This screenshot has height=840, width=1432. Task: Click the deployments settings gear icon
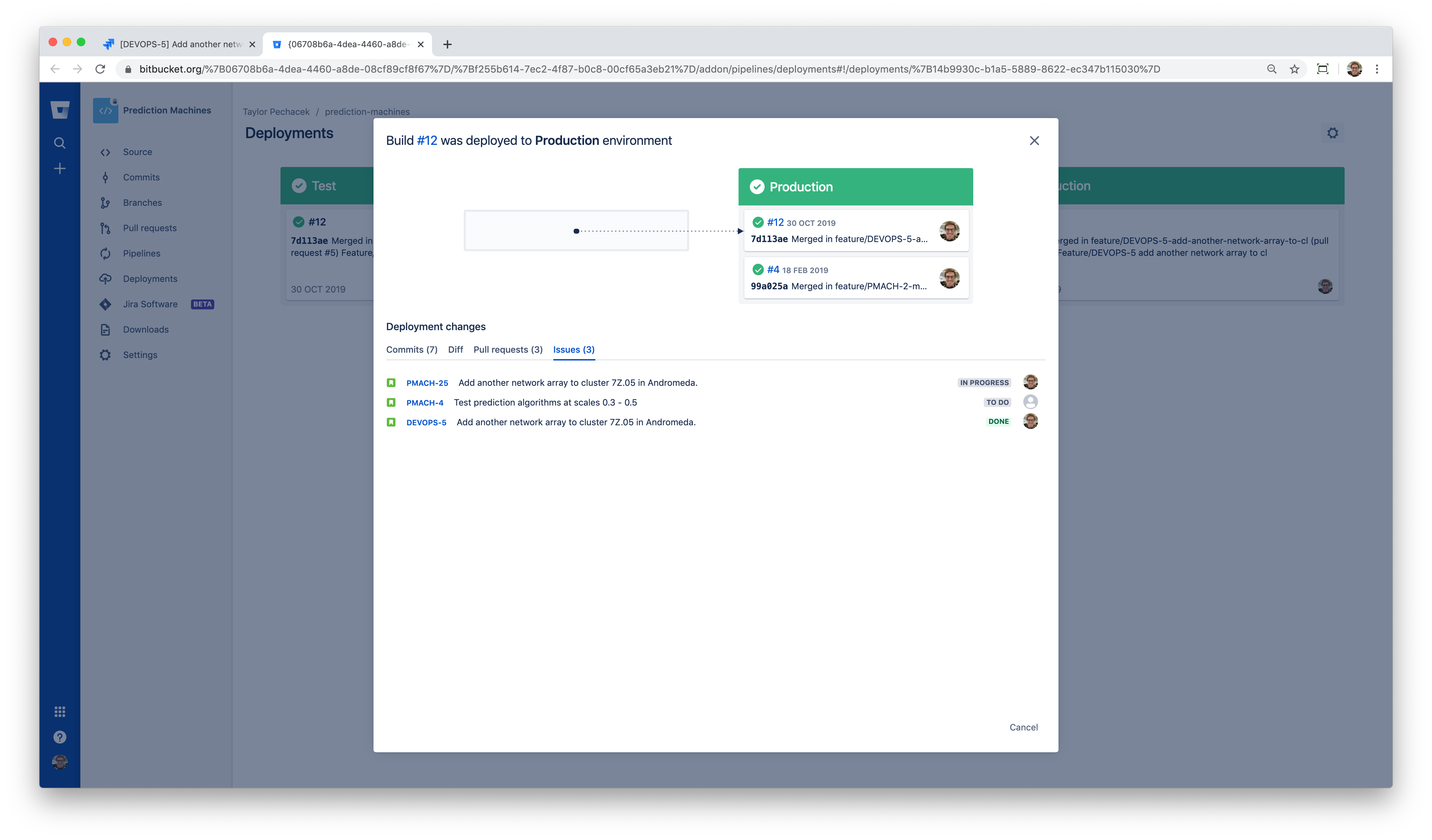point(1332,133)
